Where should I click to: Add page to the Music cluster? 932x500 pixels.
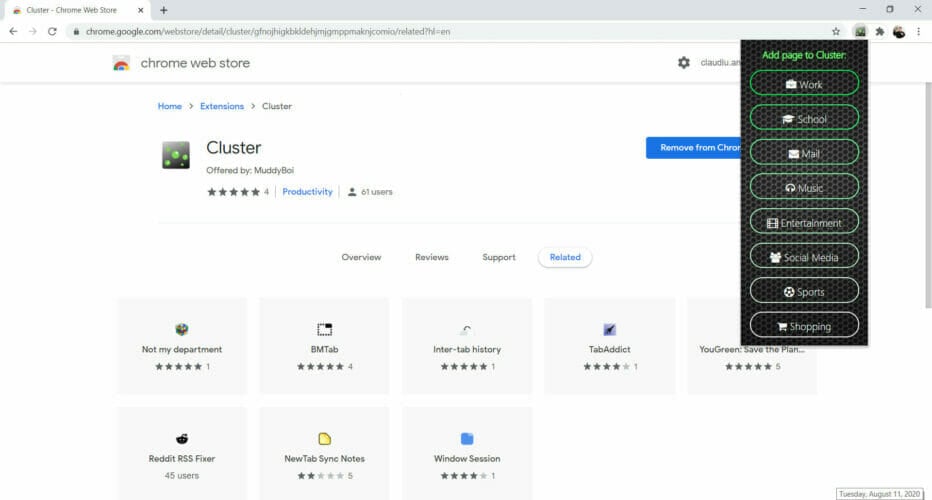click(804, 187)
